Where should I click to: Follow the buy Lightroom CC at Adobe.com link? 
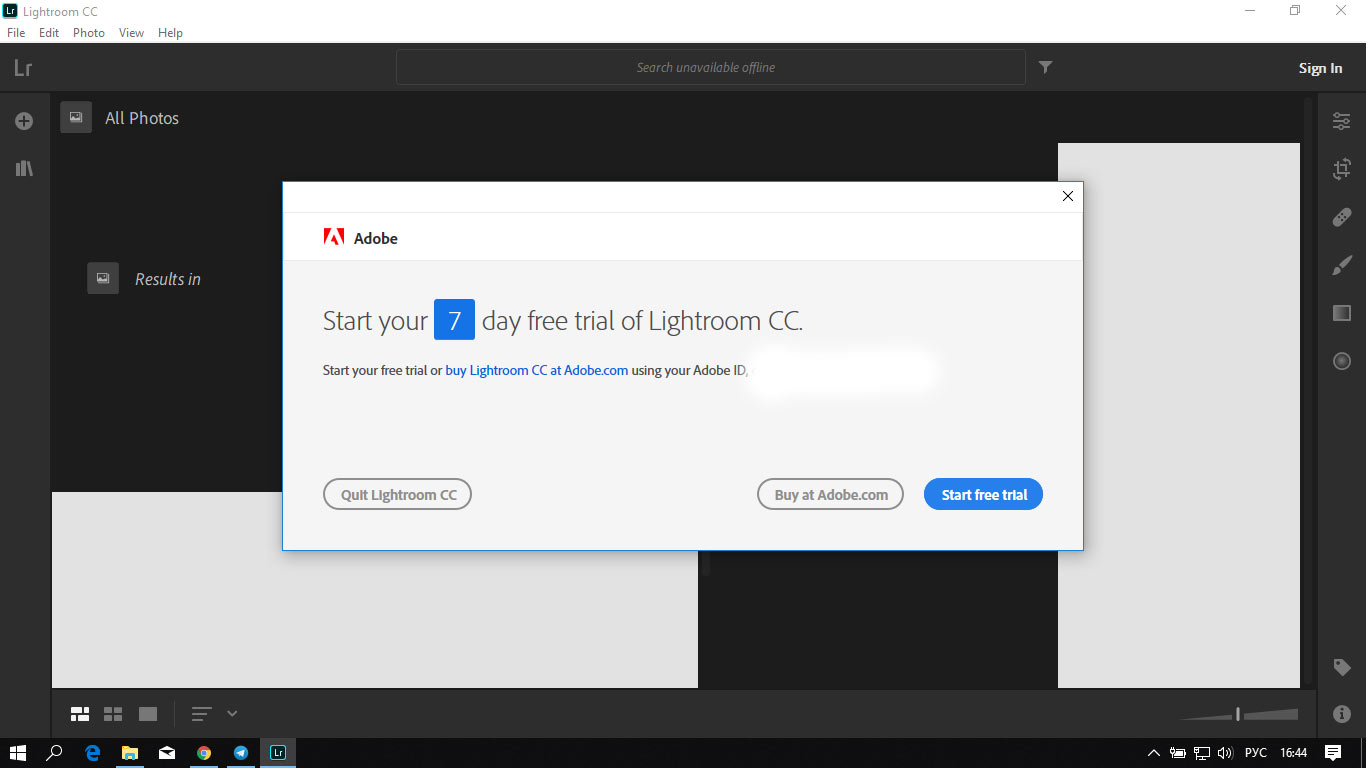537,370
